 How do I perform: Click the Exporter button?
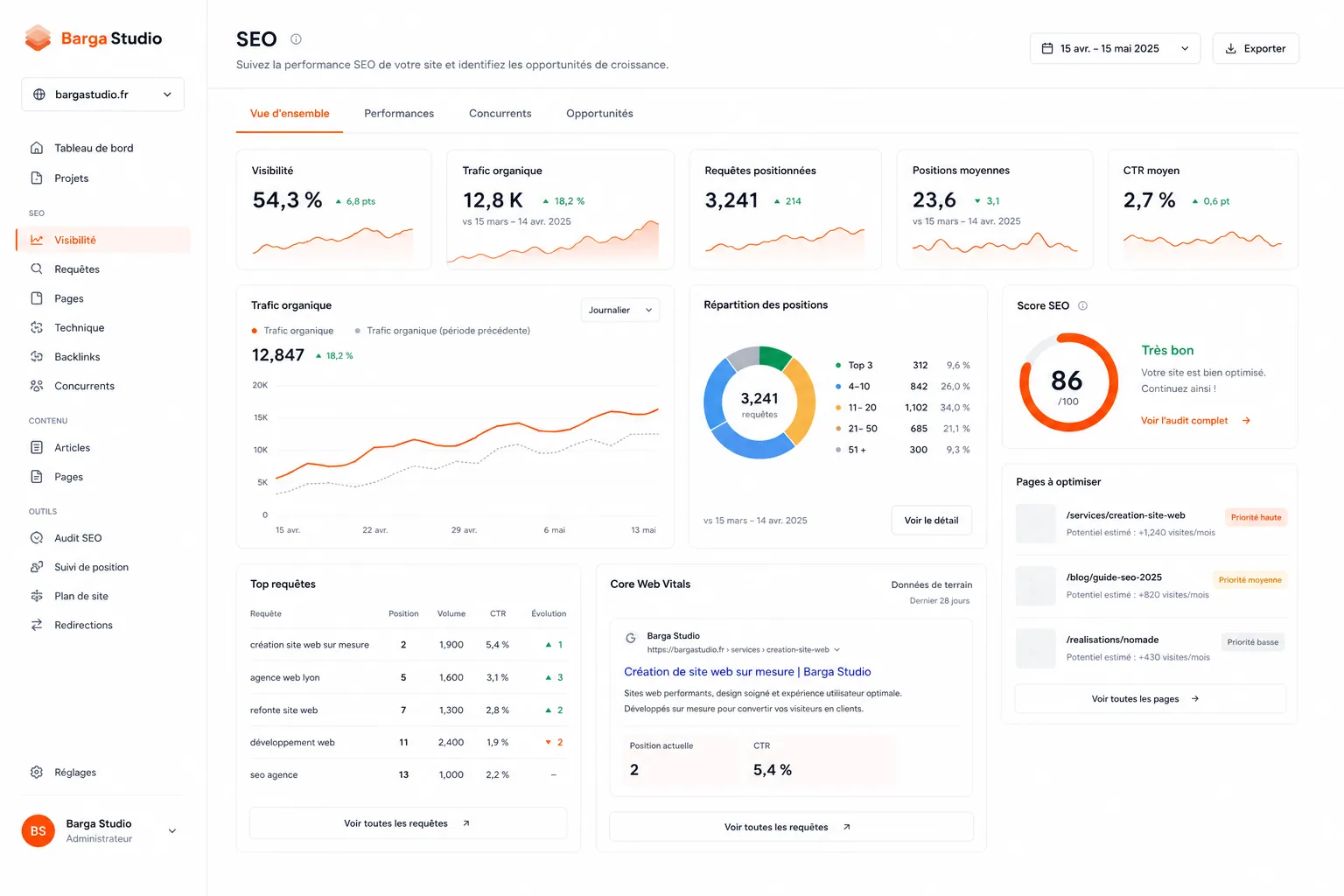click(x=1256, y=48)
